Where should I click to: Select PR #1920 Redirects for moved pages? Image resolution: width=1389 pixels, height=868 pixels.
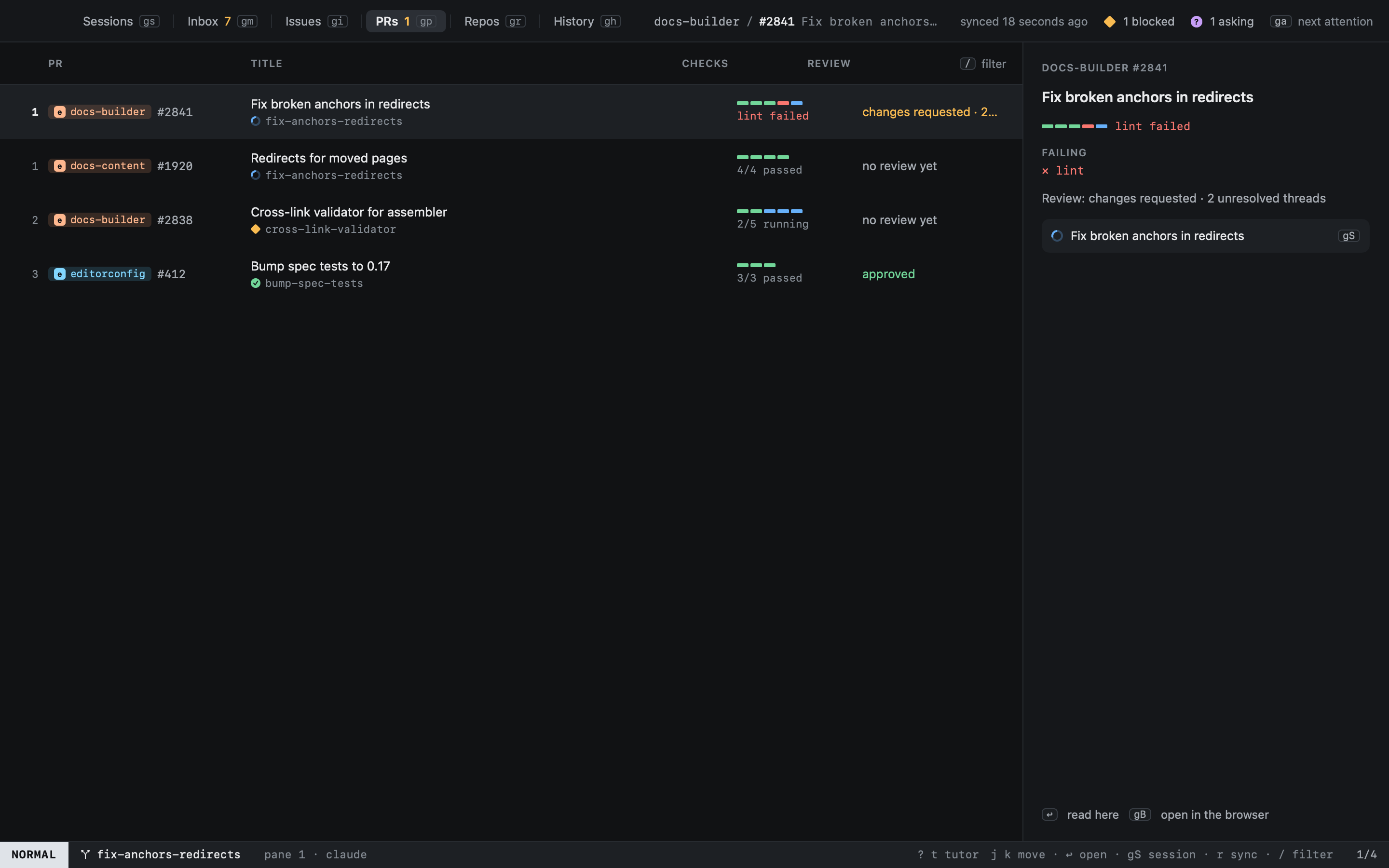tap(511, 166)
